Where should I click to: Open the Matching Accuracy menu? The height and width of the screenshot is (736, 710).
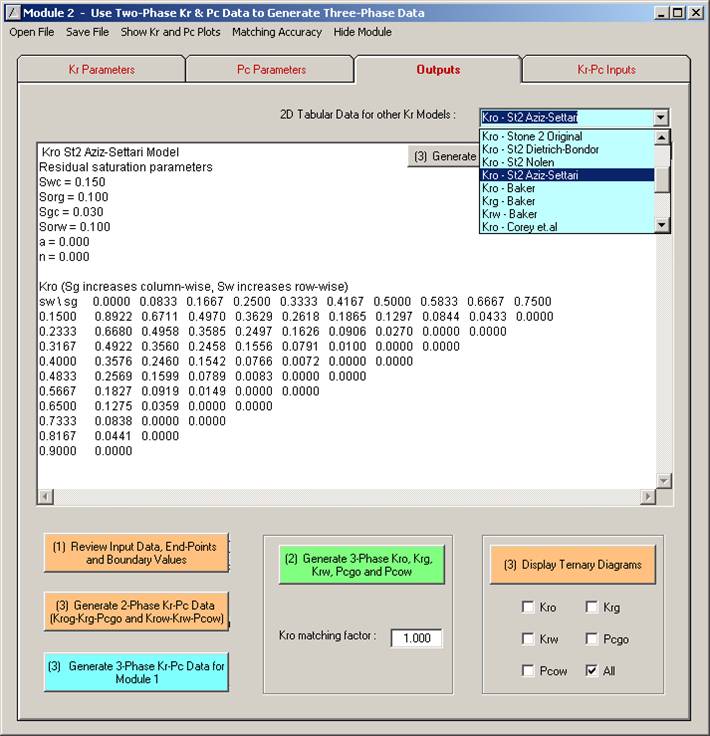pyautogui.click(x=277, y=32)
